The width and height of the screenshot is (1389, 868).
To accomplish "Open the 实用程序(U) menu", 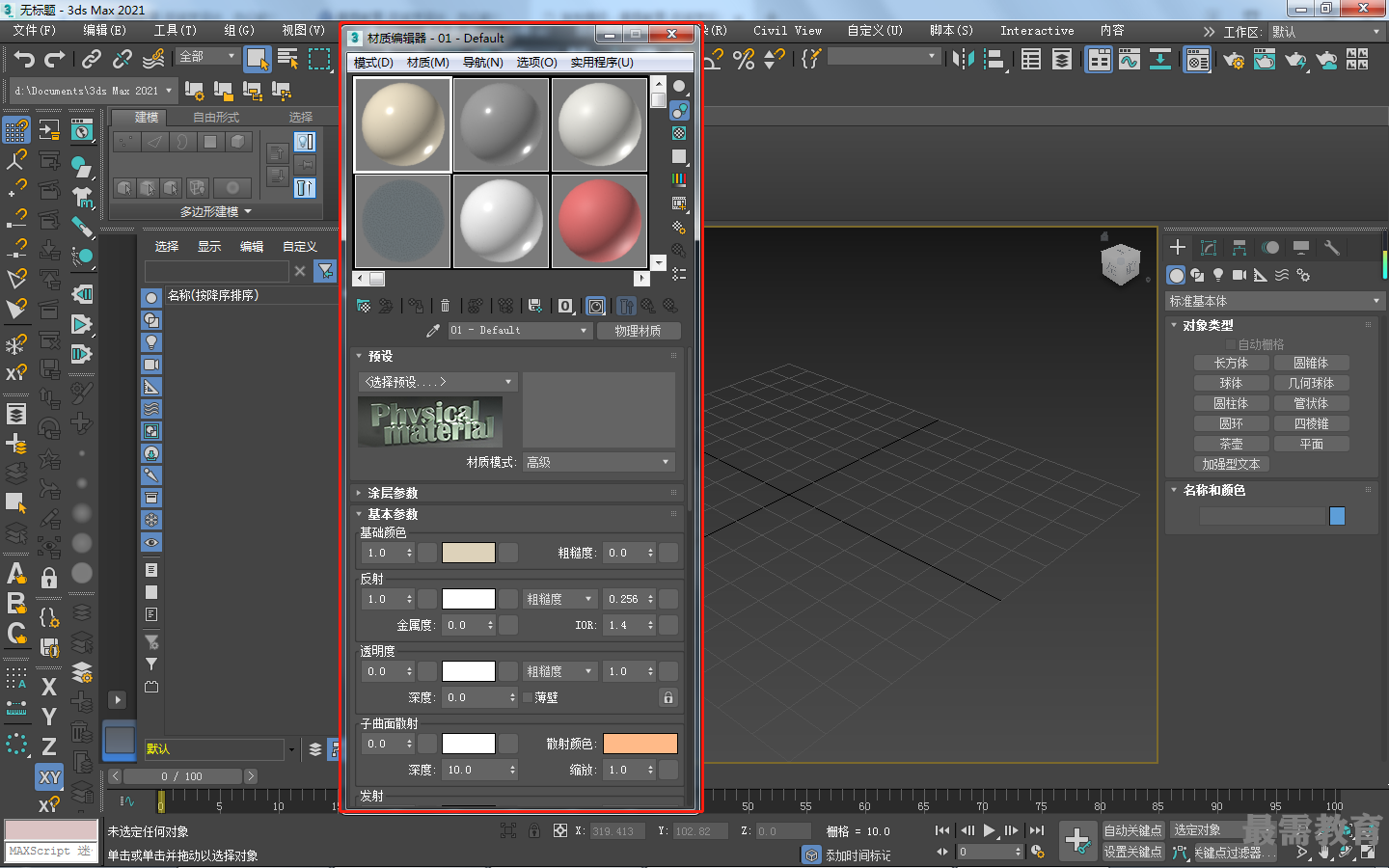I will point(602,63).
